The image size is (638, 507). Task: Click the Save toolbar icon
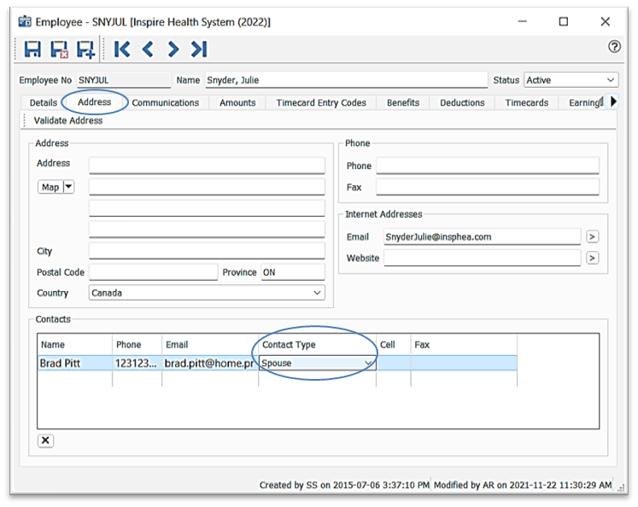33,49
